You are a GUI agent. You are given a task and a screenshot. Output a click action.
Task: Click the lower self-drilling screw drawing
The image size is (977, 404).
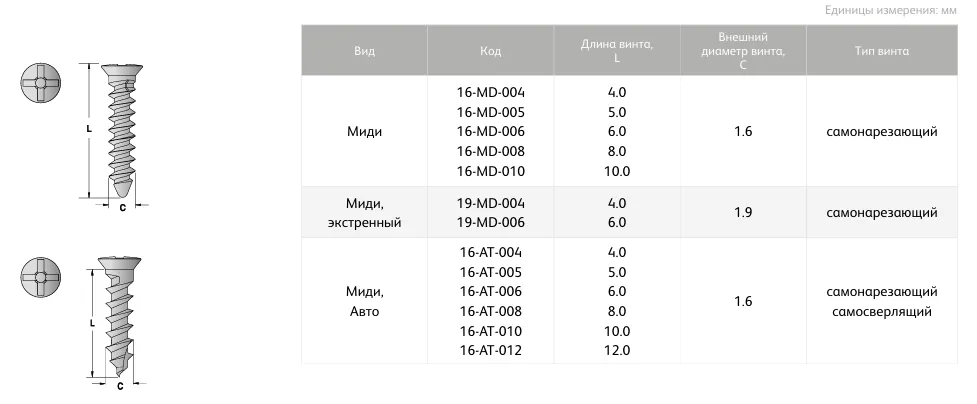click(118, 315)
